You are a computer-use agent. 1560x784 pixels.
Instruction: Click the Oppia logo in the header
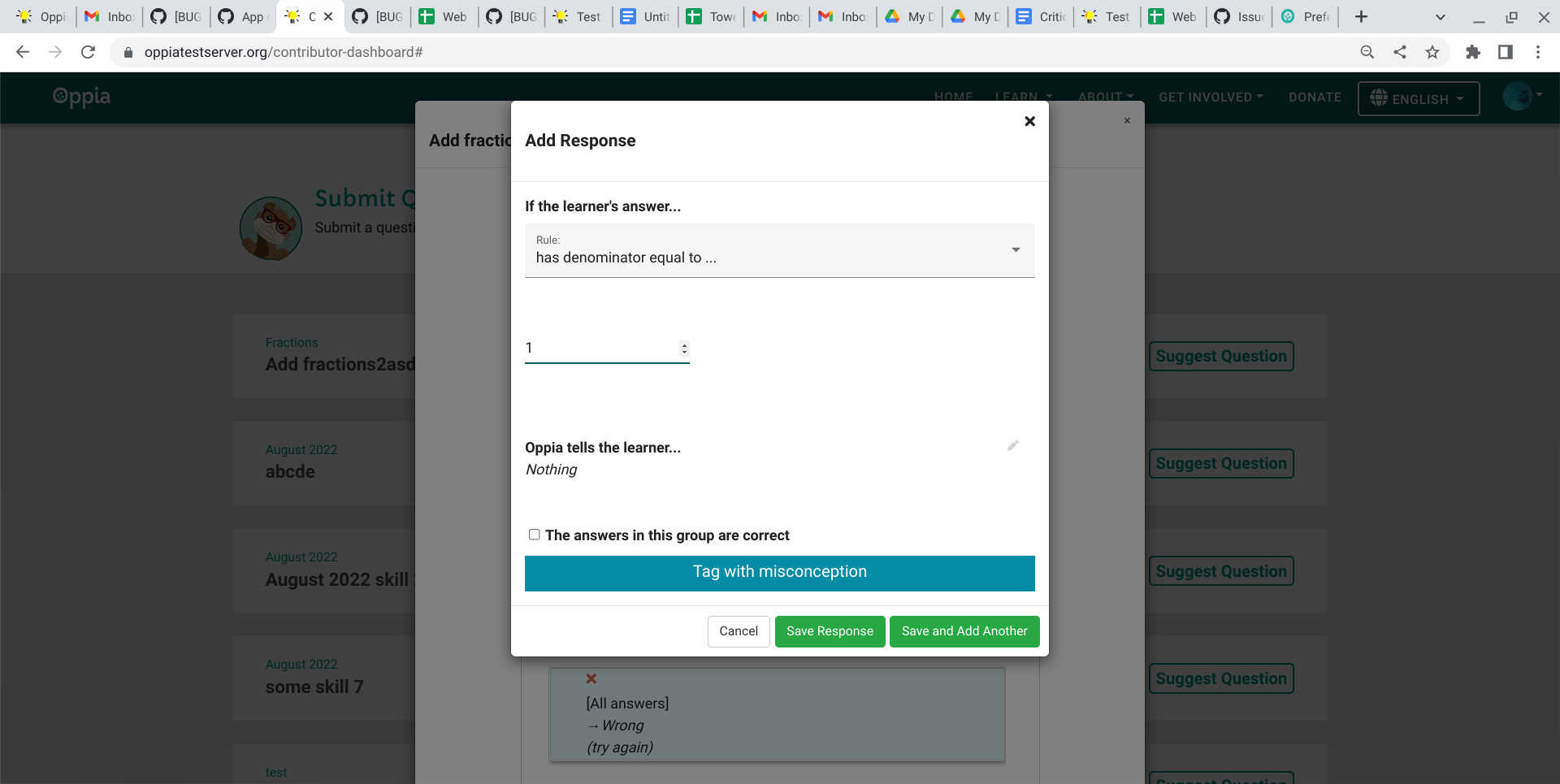coord(81,97)
